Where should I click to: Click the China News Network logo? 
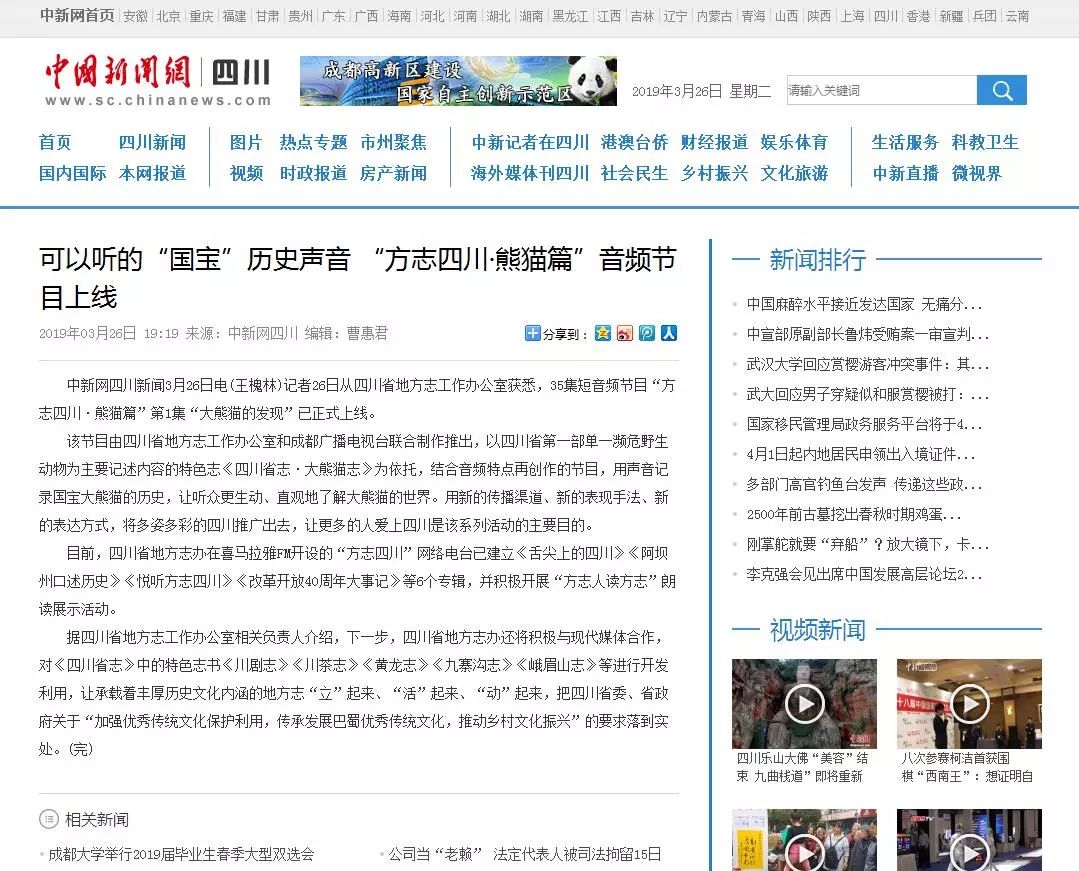[119, 73]
